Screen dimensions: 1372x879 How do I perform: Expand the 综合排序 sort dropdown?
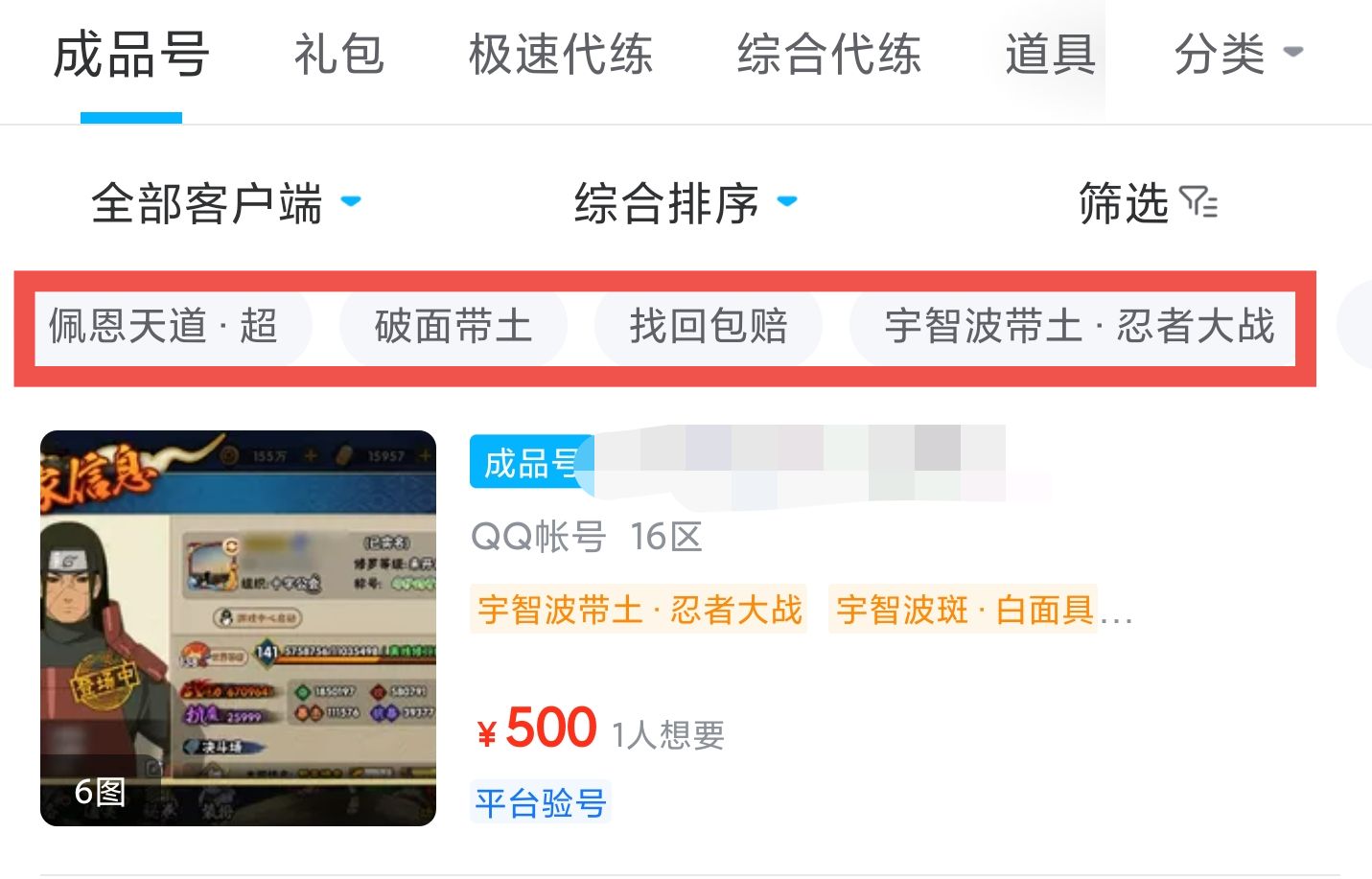686,203
